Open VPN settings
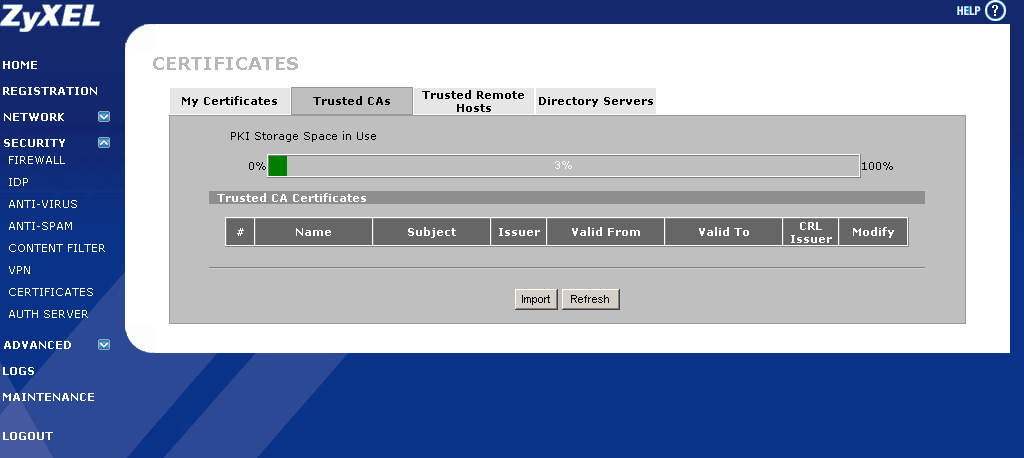The height and width of the screenshot is (458, 1024). click(x=20, y=270)
